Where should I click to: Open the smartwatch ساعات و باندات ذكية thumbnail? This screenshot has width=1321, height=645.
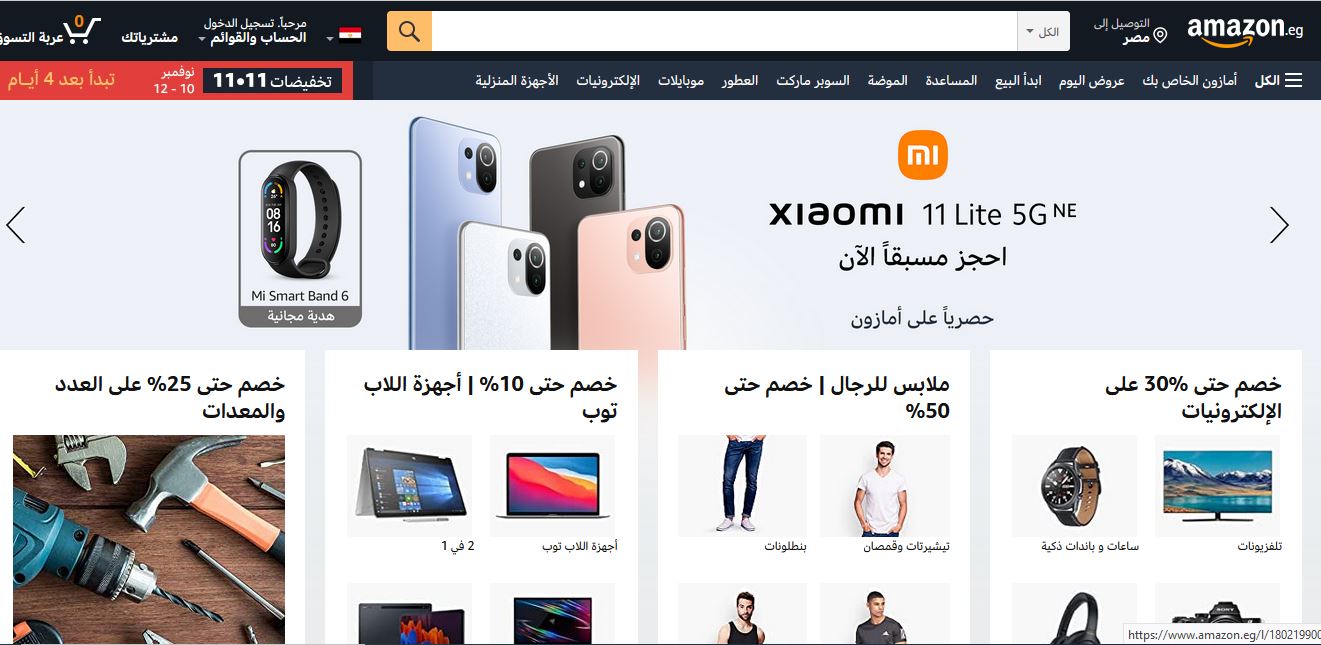coord(1074,485)
